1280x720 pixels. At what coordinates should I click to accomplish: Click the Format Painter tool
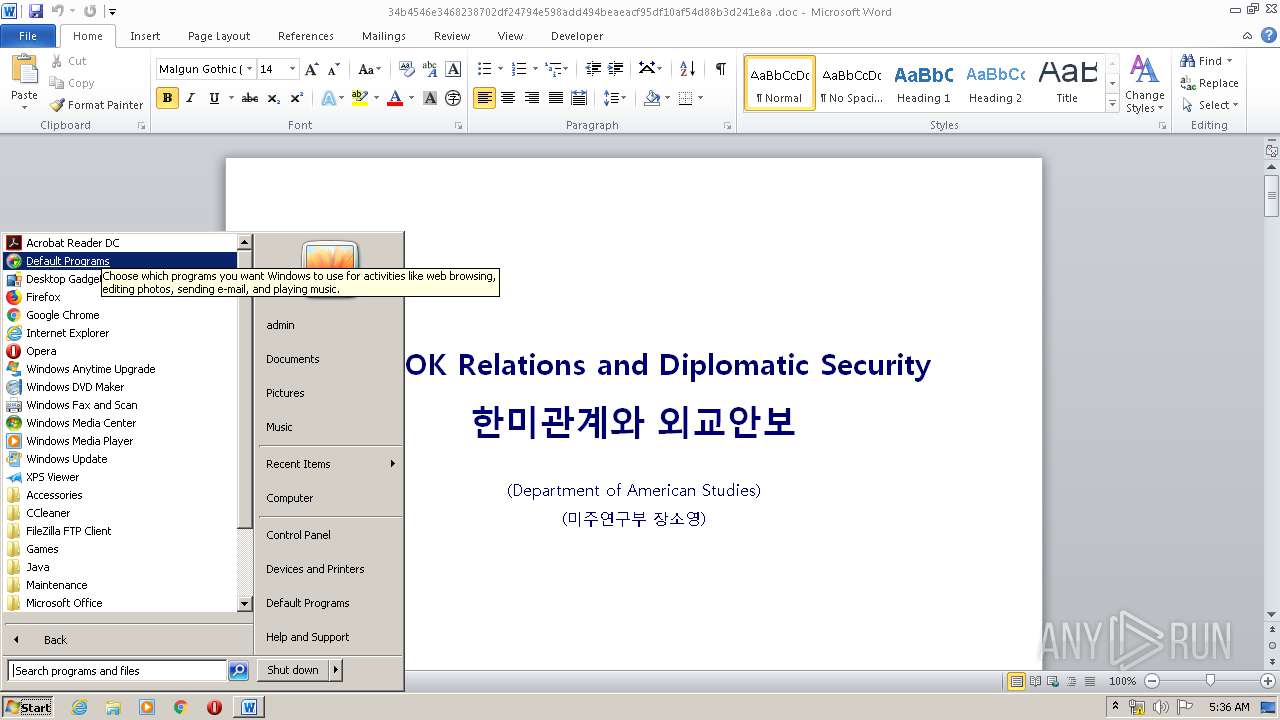click(97, 105)
